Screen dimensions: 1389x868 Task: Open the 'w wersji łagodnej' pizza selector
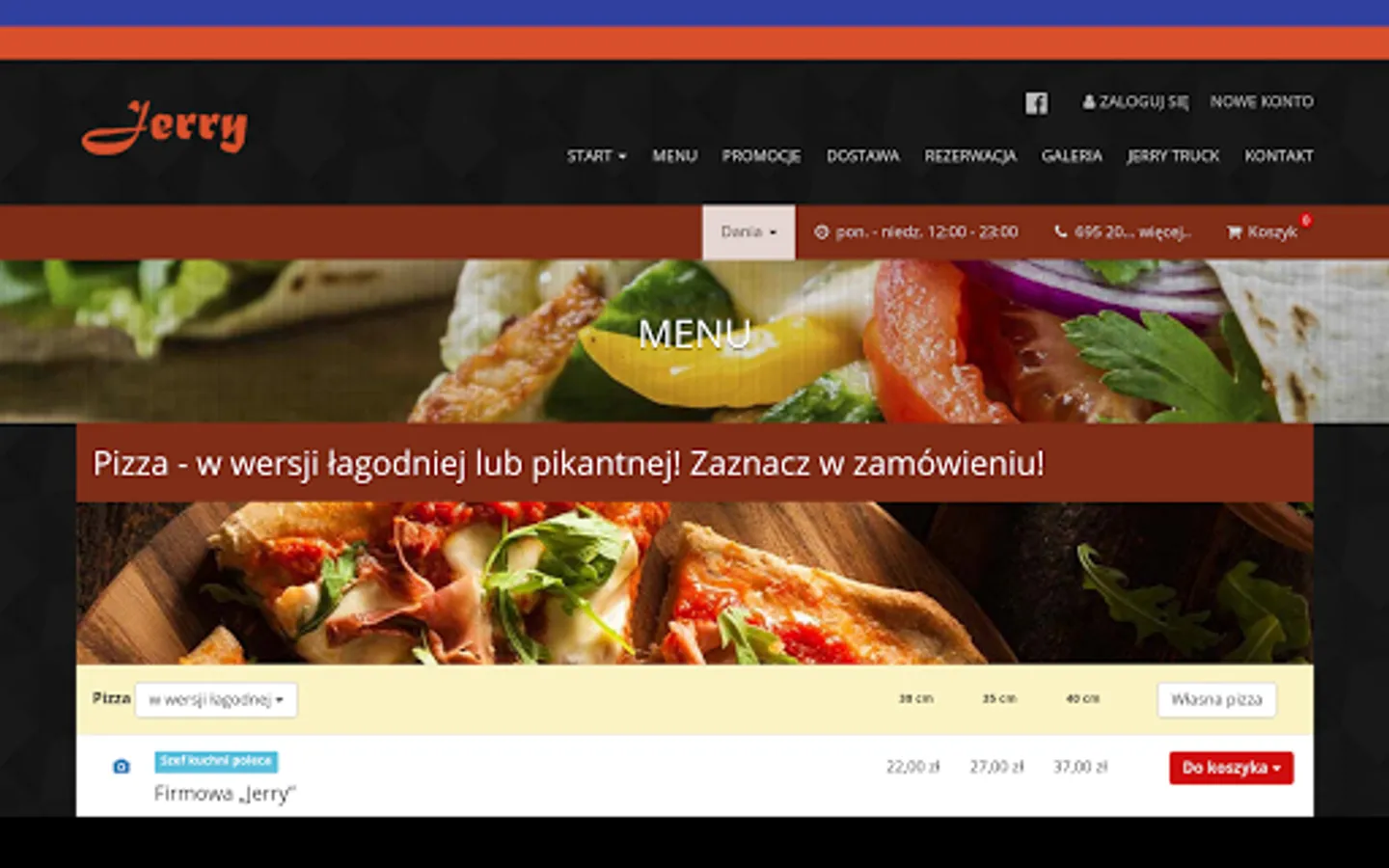tap(216, 699)
